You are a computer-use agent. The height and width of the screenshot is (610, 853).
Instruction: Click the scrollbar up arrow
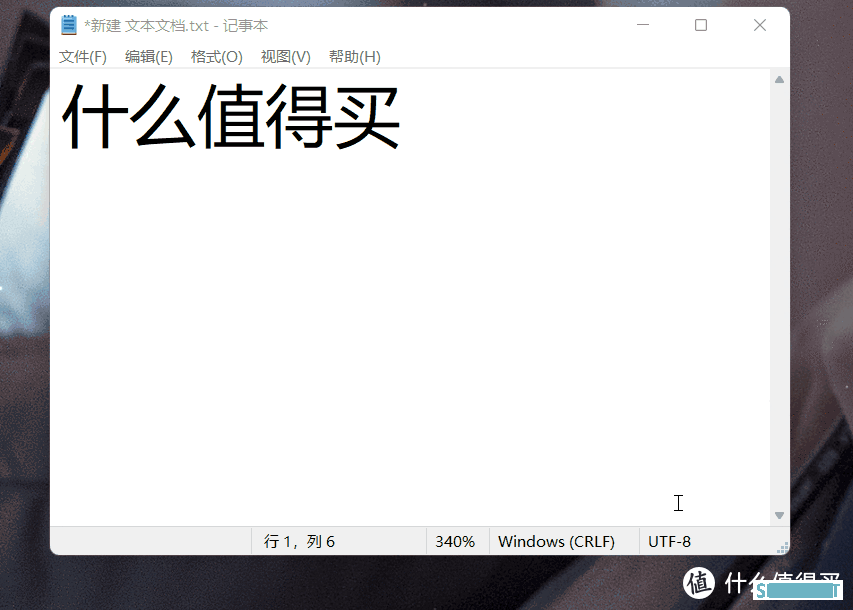click(x=780, y=79)
